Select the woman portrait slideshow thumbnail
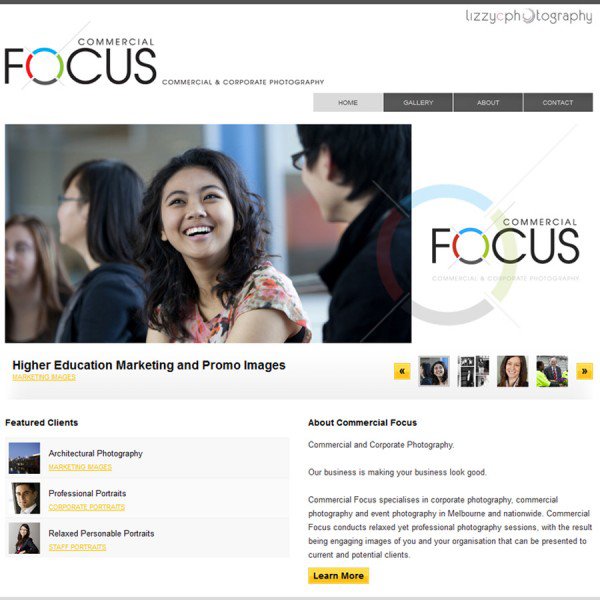 [x=512, y=371]
